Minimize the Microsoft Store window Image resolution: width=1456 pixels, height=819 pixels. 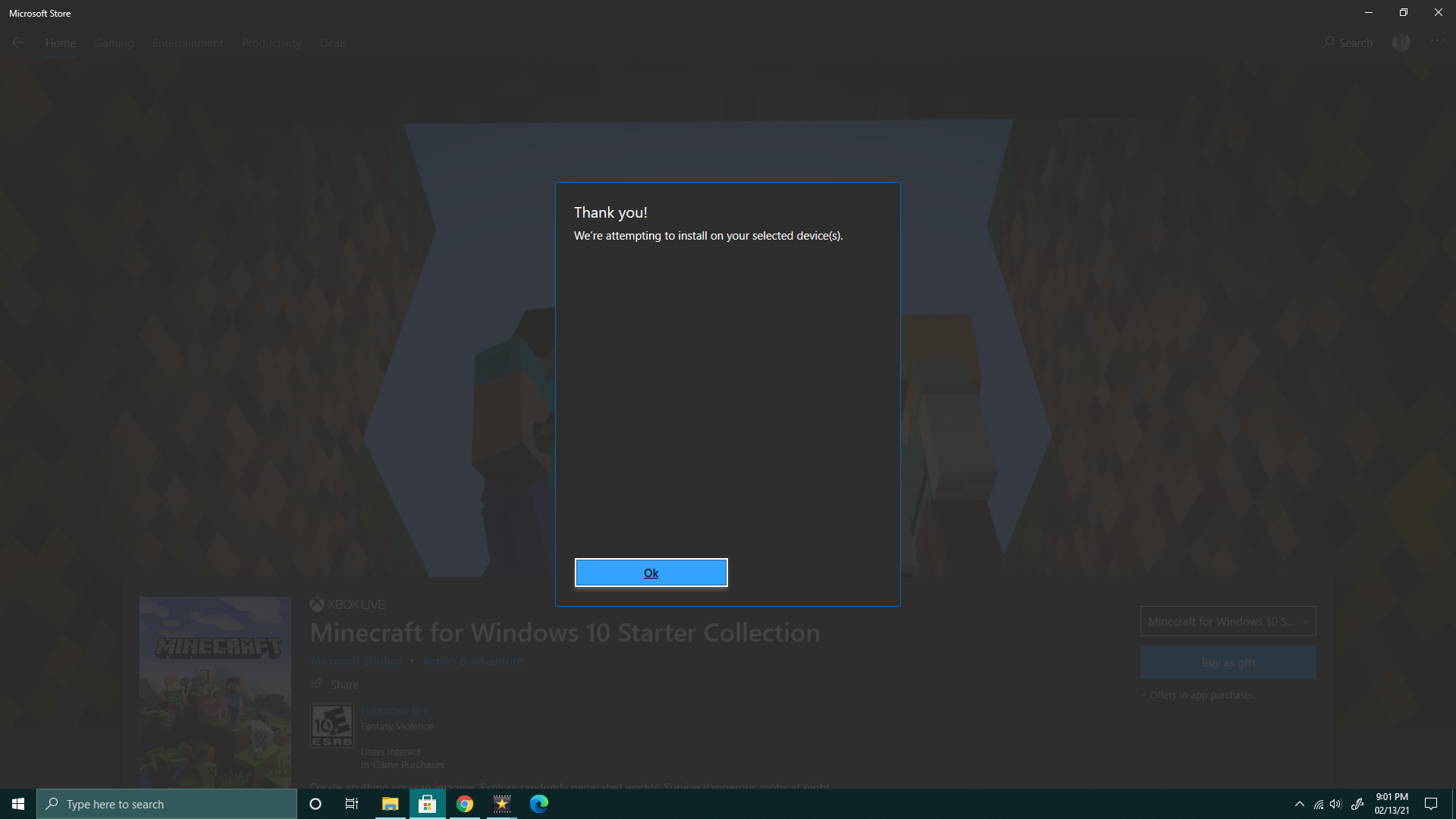pos(1369,12)
